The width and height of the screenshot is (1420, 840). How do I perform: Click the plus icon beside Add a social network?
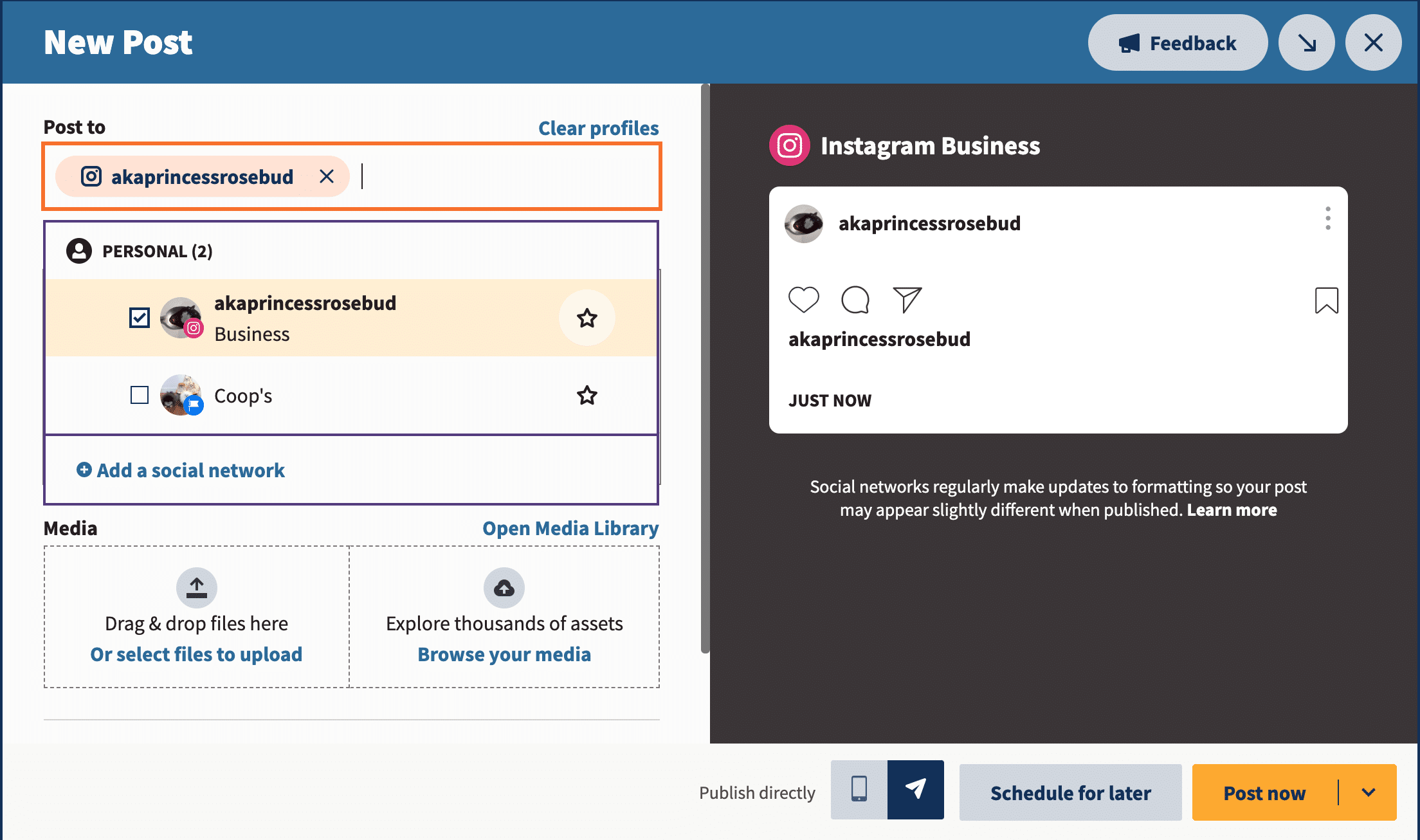84,470
